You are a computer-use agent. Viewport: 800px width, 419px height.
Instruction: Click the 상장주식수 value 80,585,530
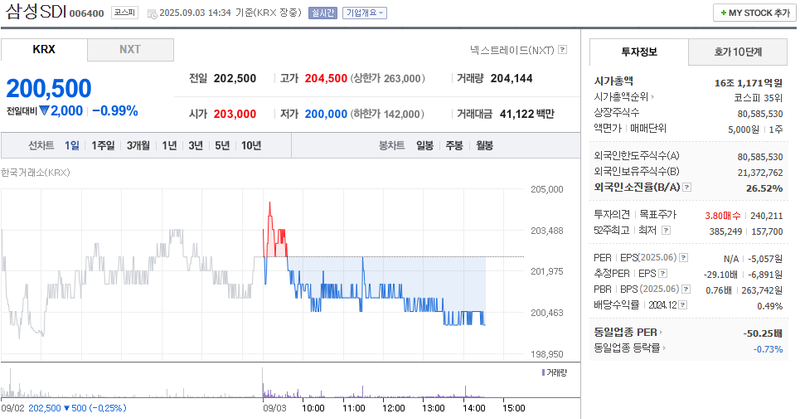click(760, 114)
